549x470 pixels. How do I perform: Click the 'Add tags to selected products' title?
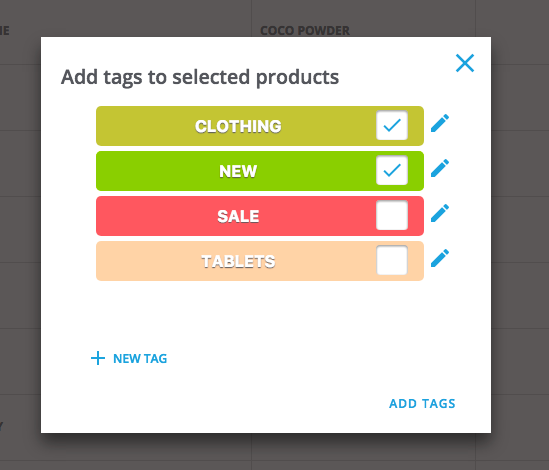(x=200, y=77)
